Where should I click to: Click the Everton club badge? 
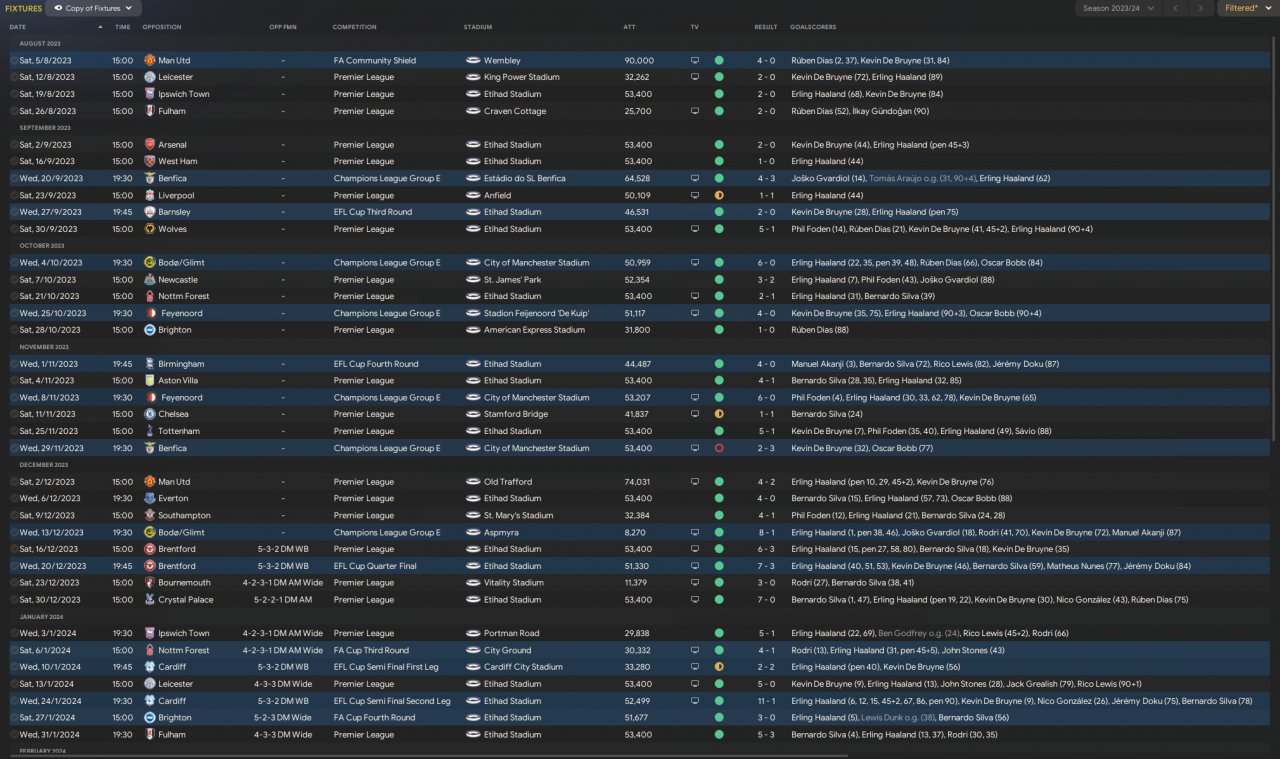[149, 498]
